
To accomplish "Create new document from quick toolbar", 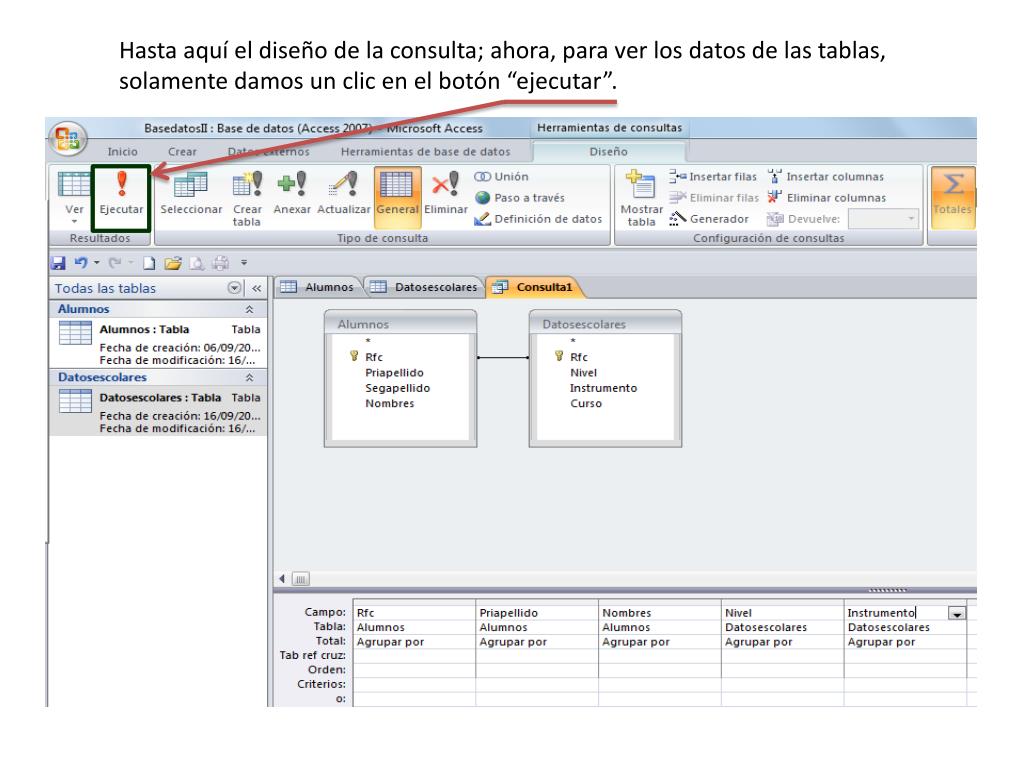I will pos(150,263).
